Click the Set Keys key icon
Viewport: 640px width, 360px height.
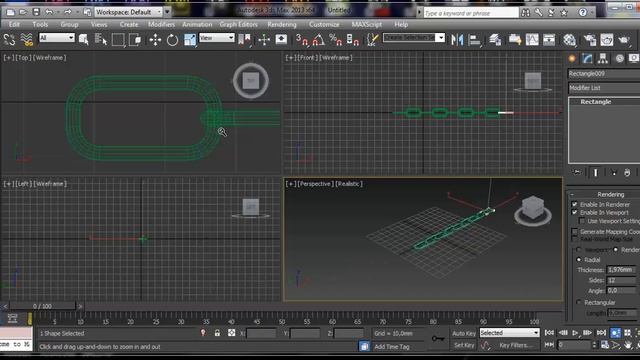tap(438, 338)
